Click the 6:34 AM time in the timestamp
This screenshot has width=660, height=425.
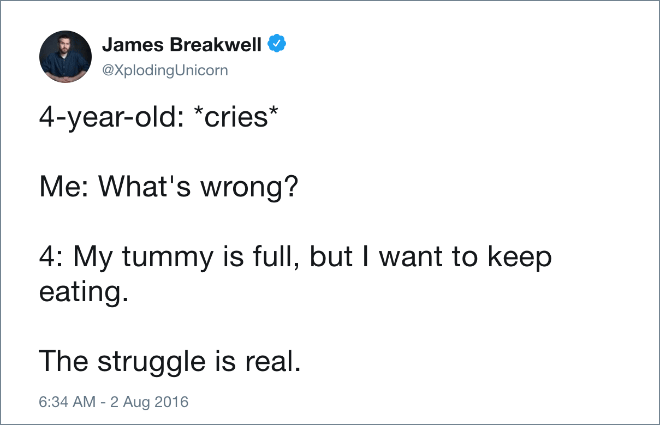pos(67,401)
